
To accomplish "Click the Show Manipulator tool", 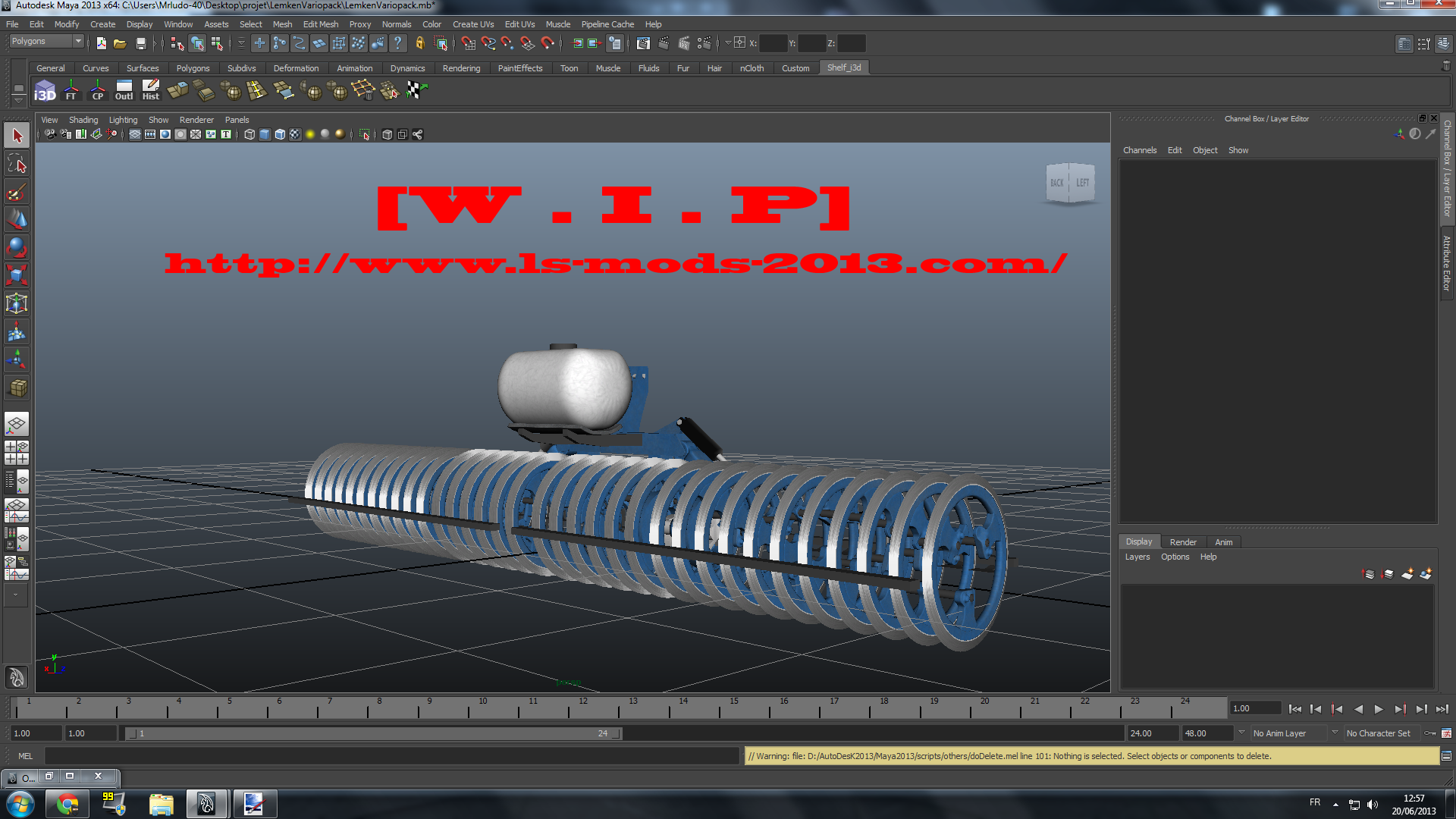I will click(17, 360).
